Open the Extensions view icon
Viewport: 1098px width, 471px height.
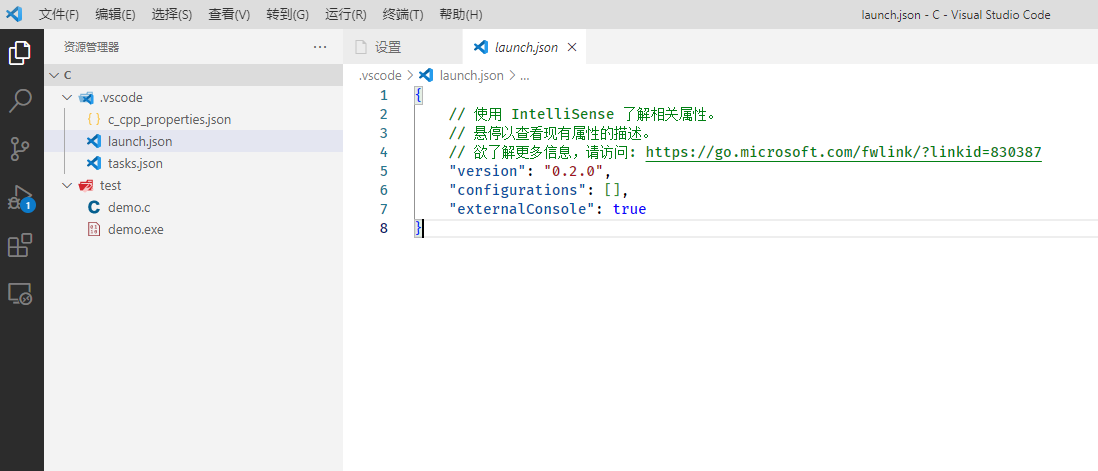[x=20, y=246]
